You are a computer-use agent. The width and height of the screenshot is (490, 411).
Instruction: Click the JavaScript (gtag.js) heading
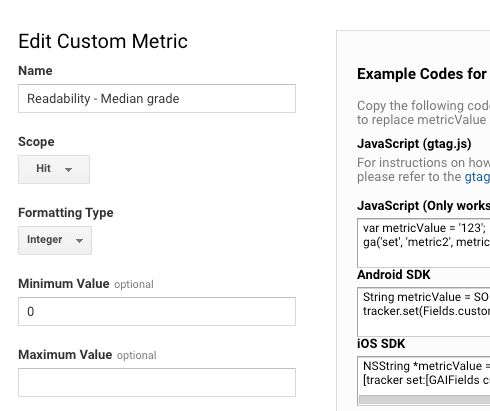pos(414,144)
